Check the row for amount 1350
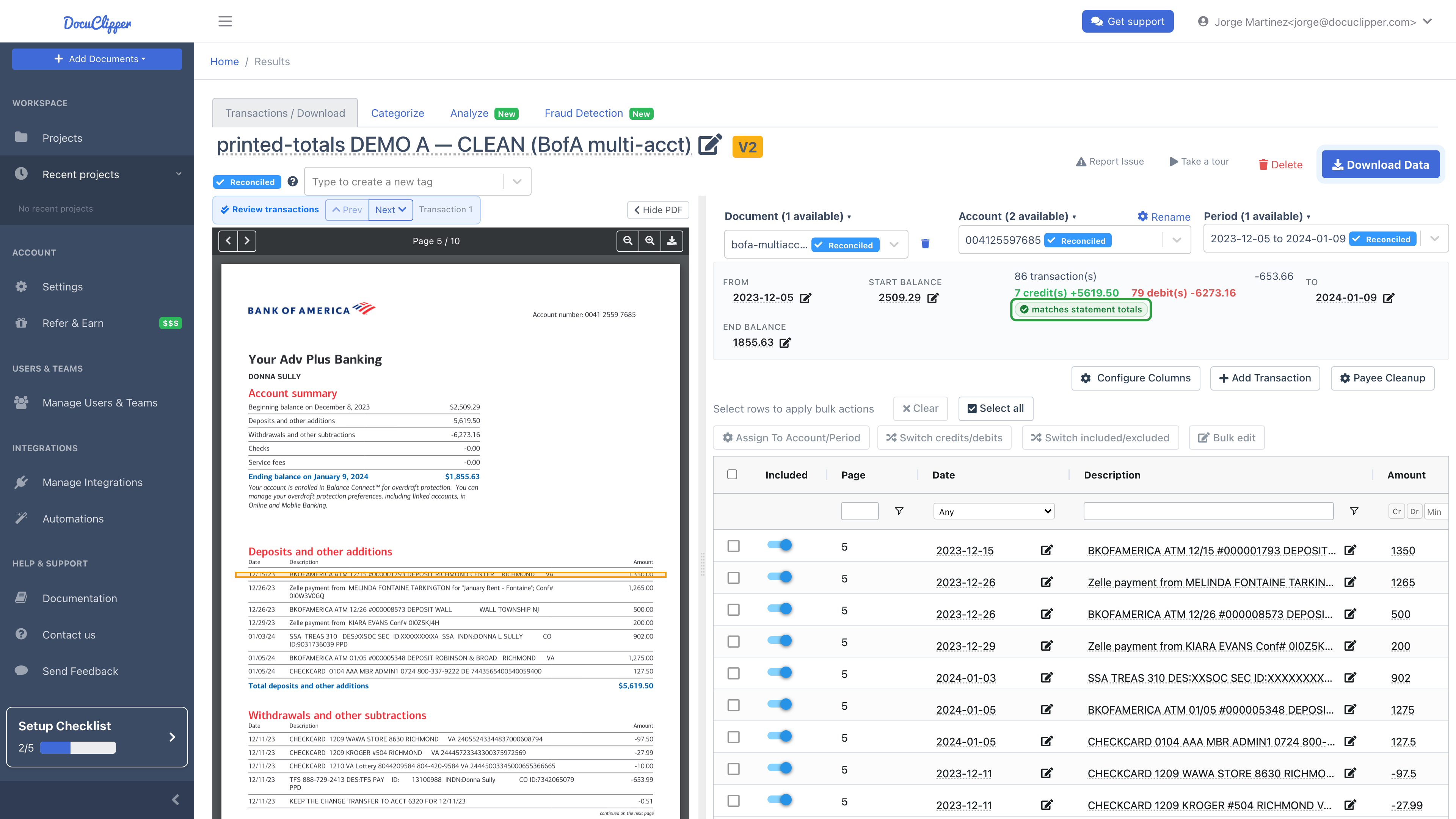This screenshot has height=819, width=1456. click(734, 546)
